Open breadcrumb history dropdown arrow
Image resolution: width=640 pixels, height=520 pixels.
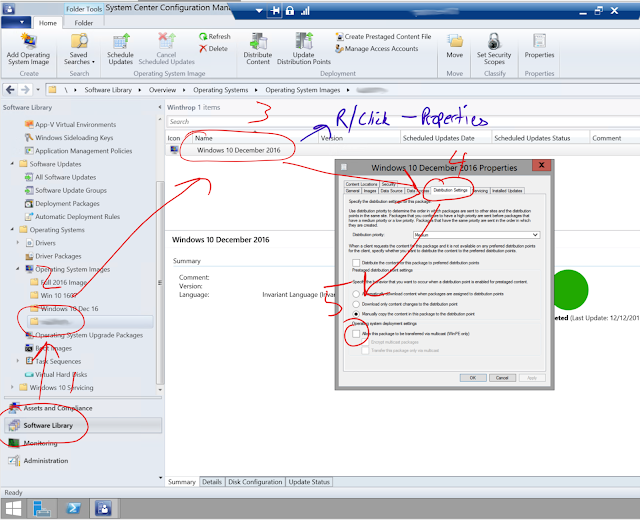point(38,90)
